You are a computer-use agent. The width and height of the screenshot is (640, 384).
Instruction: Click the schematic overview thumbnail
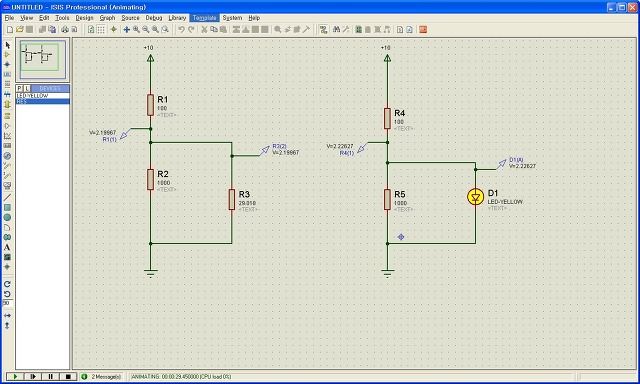point(42,60)
